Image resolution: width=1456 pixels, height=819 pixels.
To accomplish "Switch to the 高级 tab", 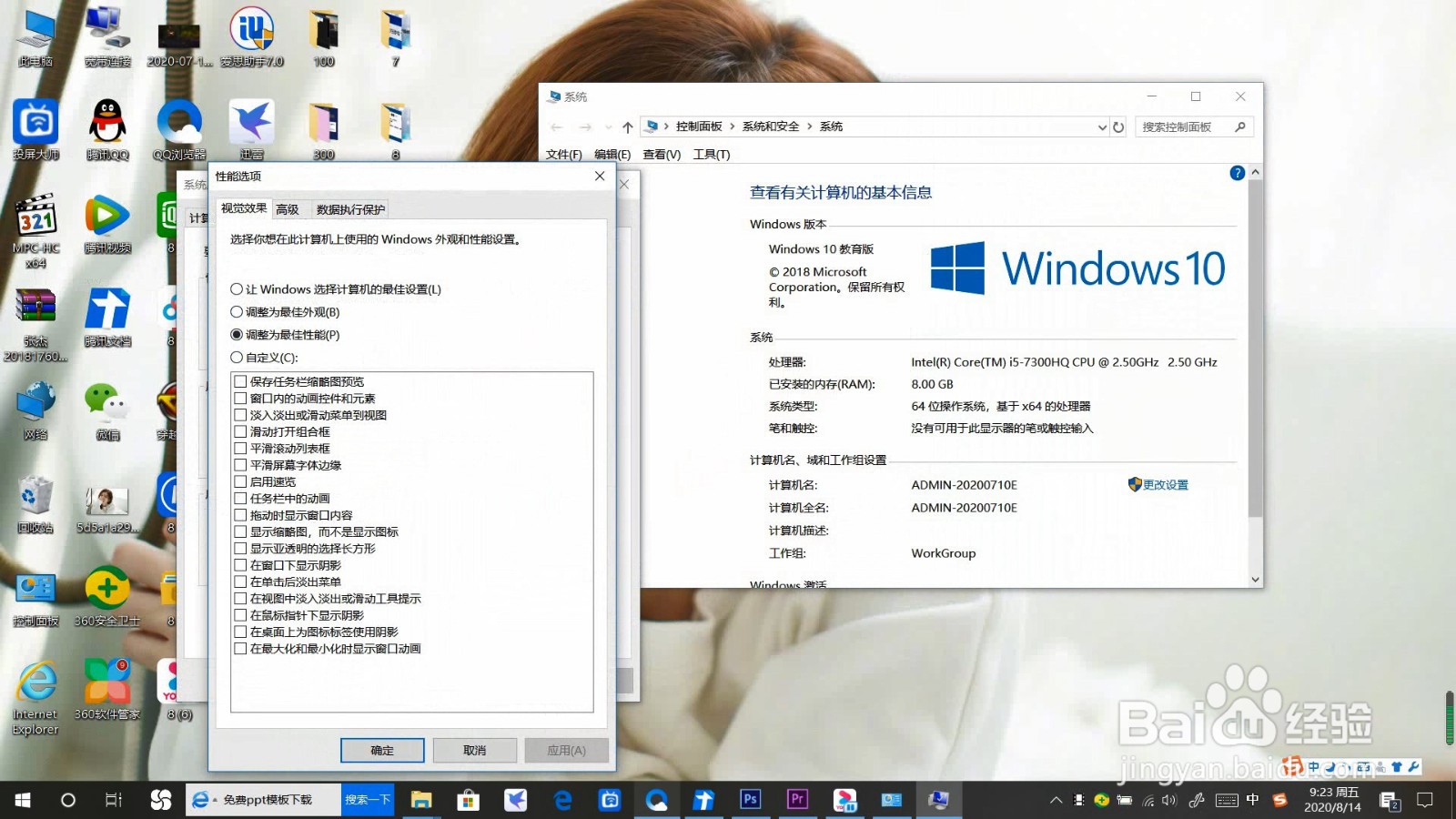I will tap(288, 208).
